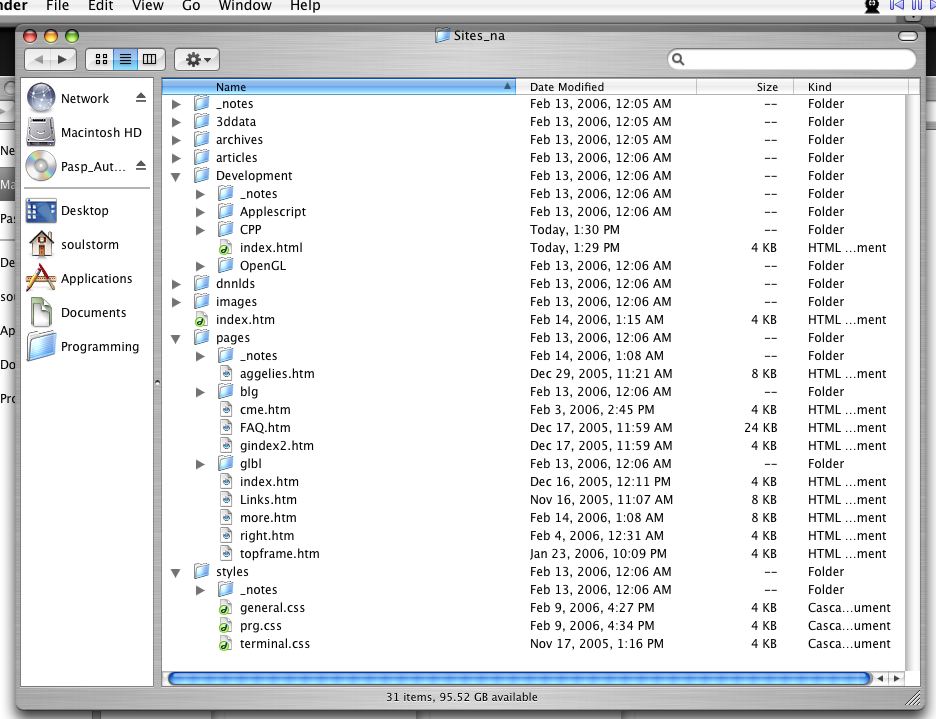936x719 pixels.
Task: Expand the archives folder
Action: pyautogui.click(x=176, y=140)
